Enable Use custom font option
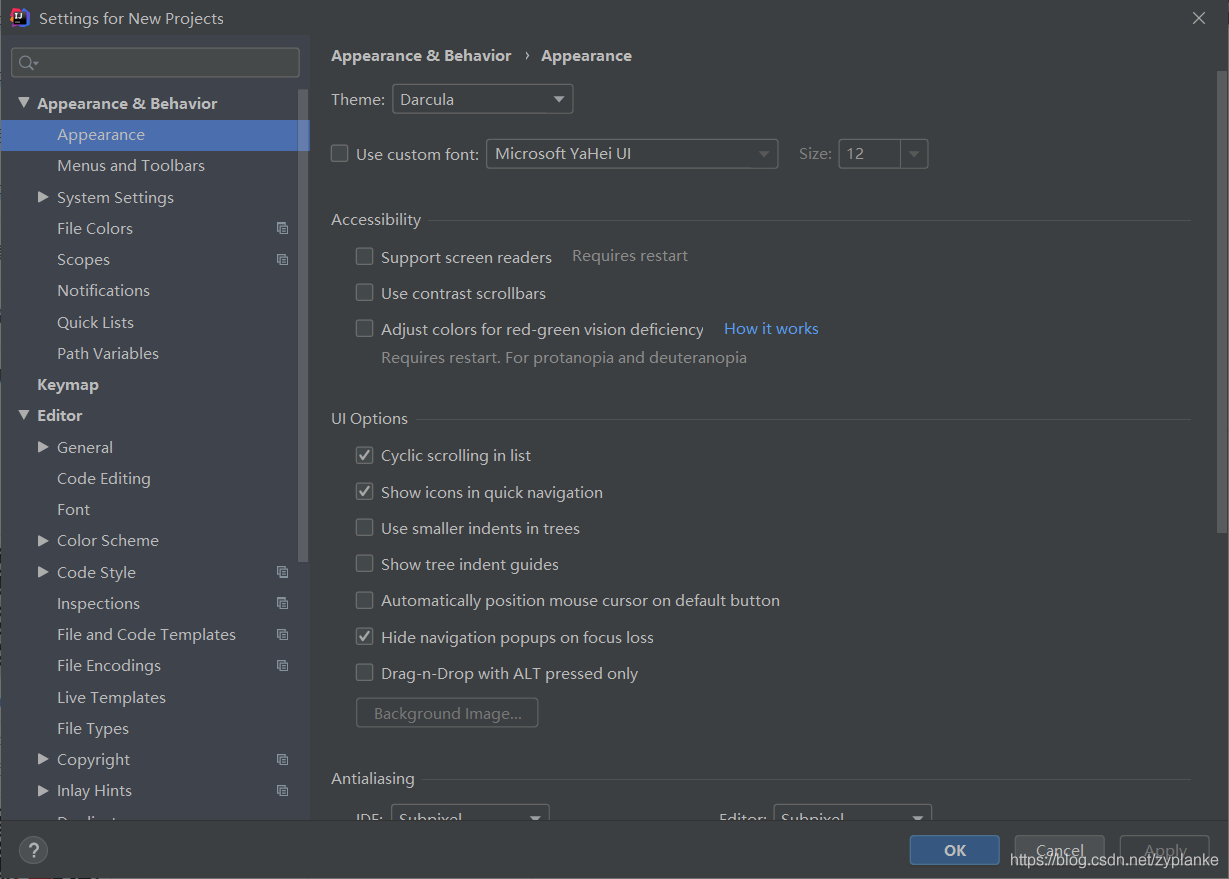1229x879 pixels. (x=339, y=153)
